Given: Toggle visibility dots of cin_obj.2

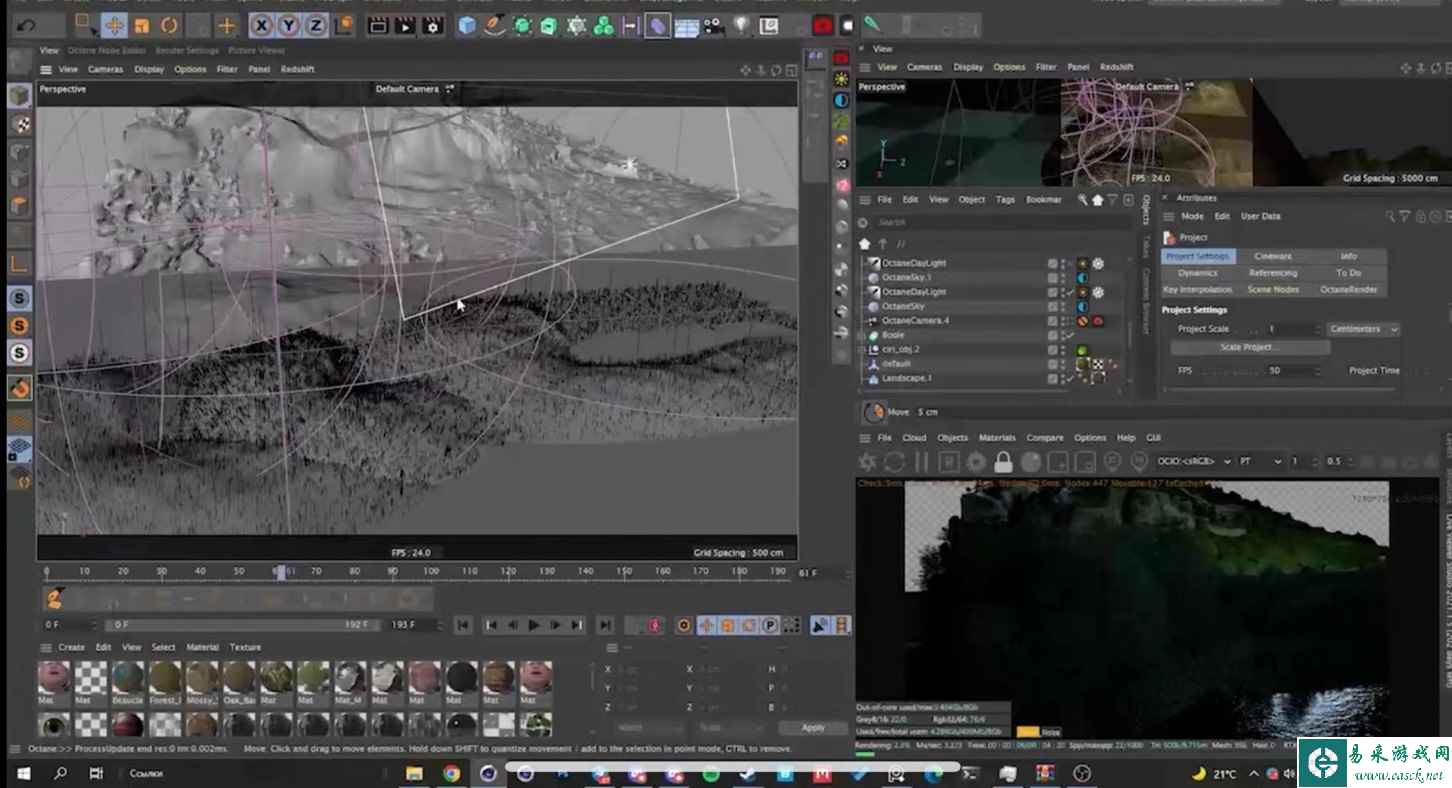Looking at the screenshot, I should (1063, 350).
